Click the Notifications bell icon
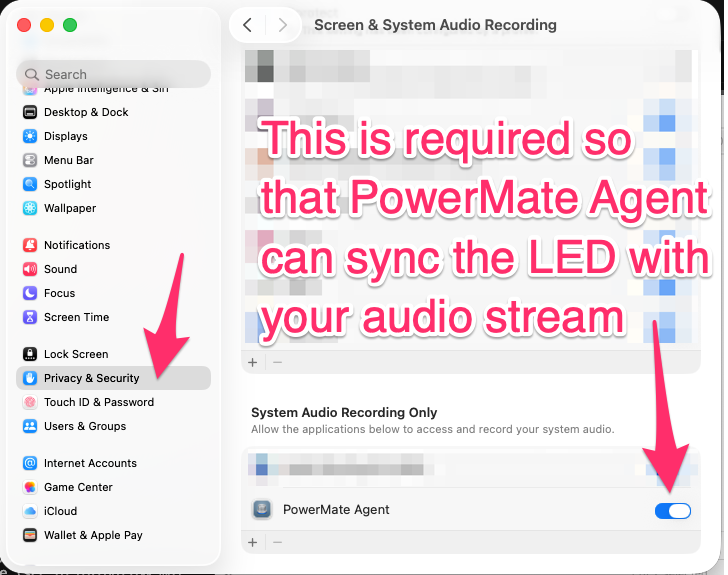728x575 pixels. [30, 245]
